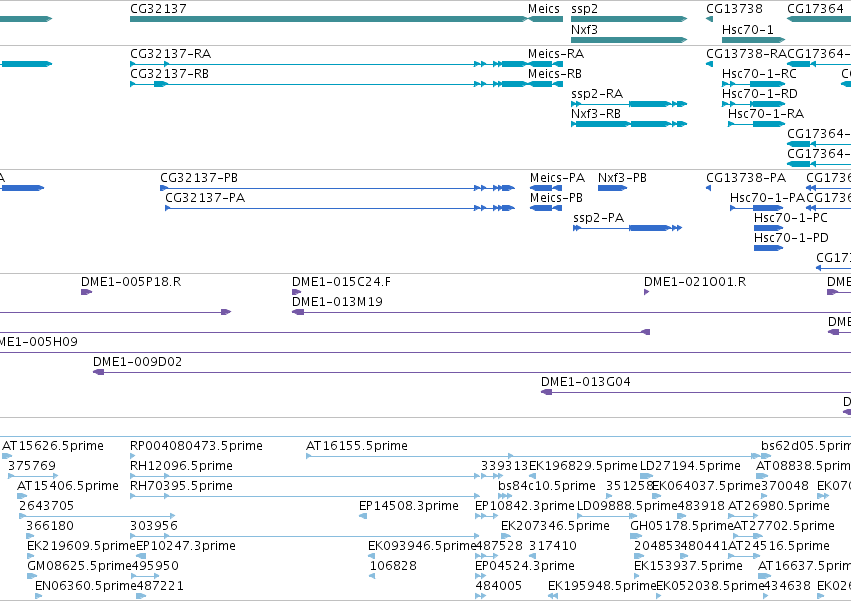851x601 pixels.
Task: Select the Nxf3-RB transcript
Action: [629, 124]
